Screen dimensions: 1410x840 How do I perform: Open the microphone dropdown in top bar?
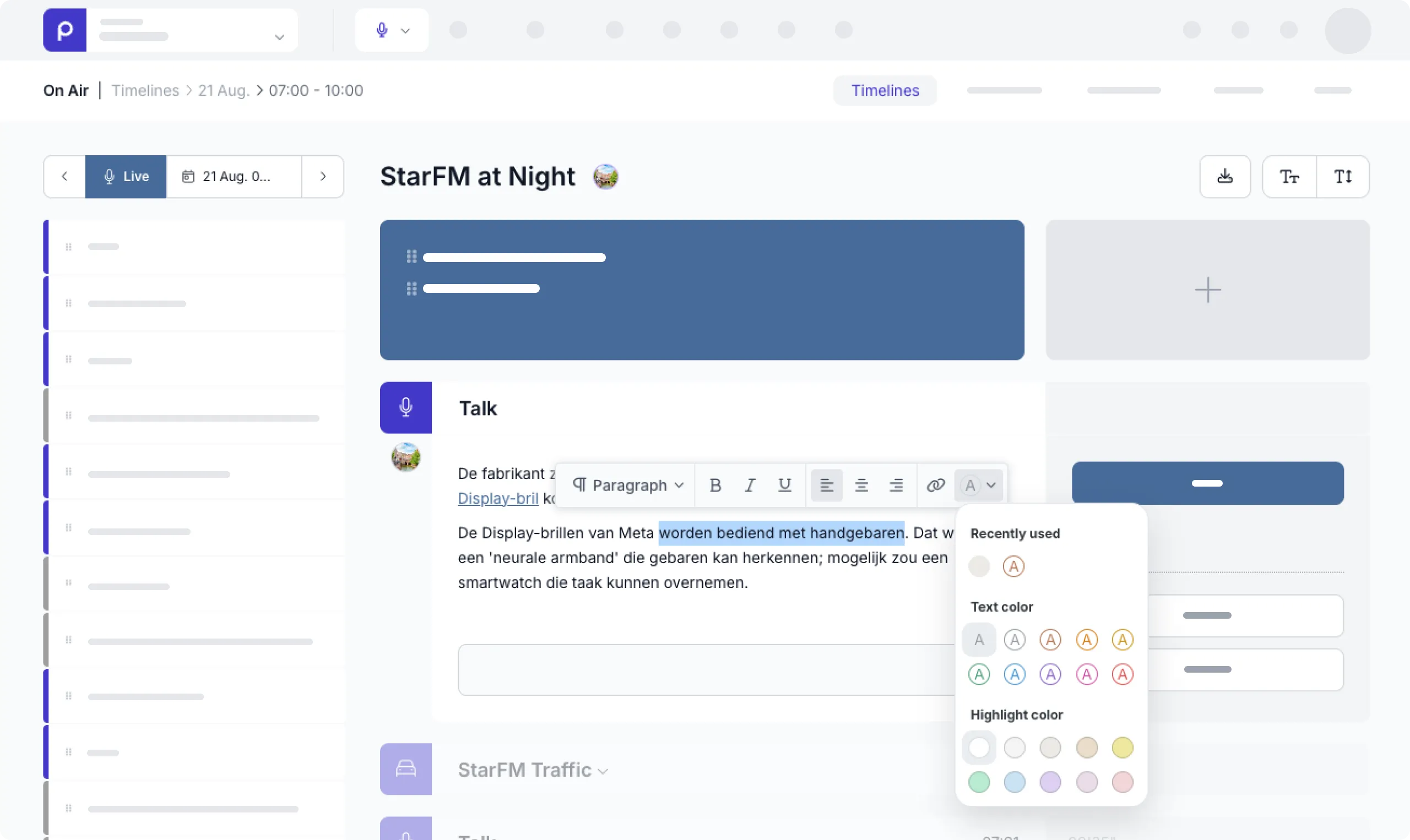coord(392,30)
